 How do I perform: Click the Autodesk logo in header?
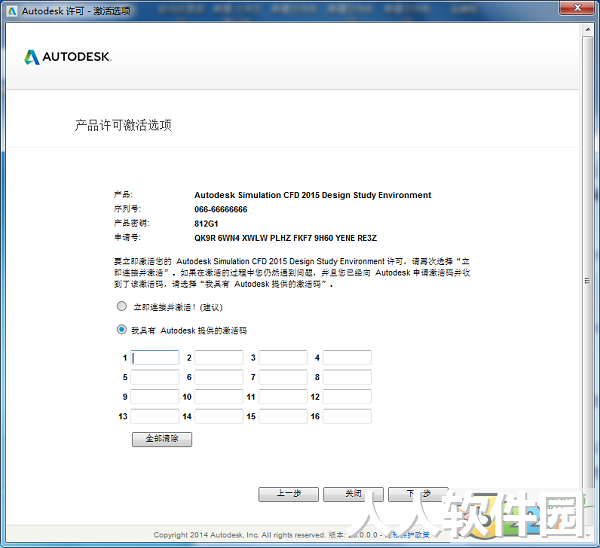pos(68,57)
